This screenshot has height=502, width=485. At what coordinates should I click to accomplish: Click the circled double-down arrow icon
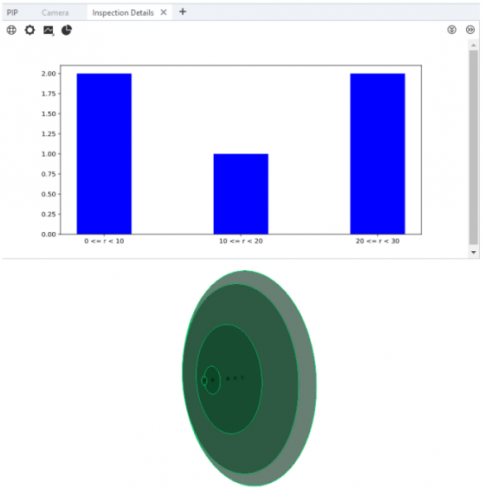[x=452, y=30]
